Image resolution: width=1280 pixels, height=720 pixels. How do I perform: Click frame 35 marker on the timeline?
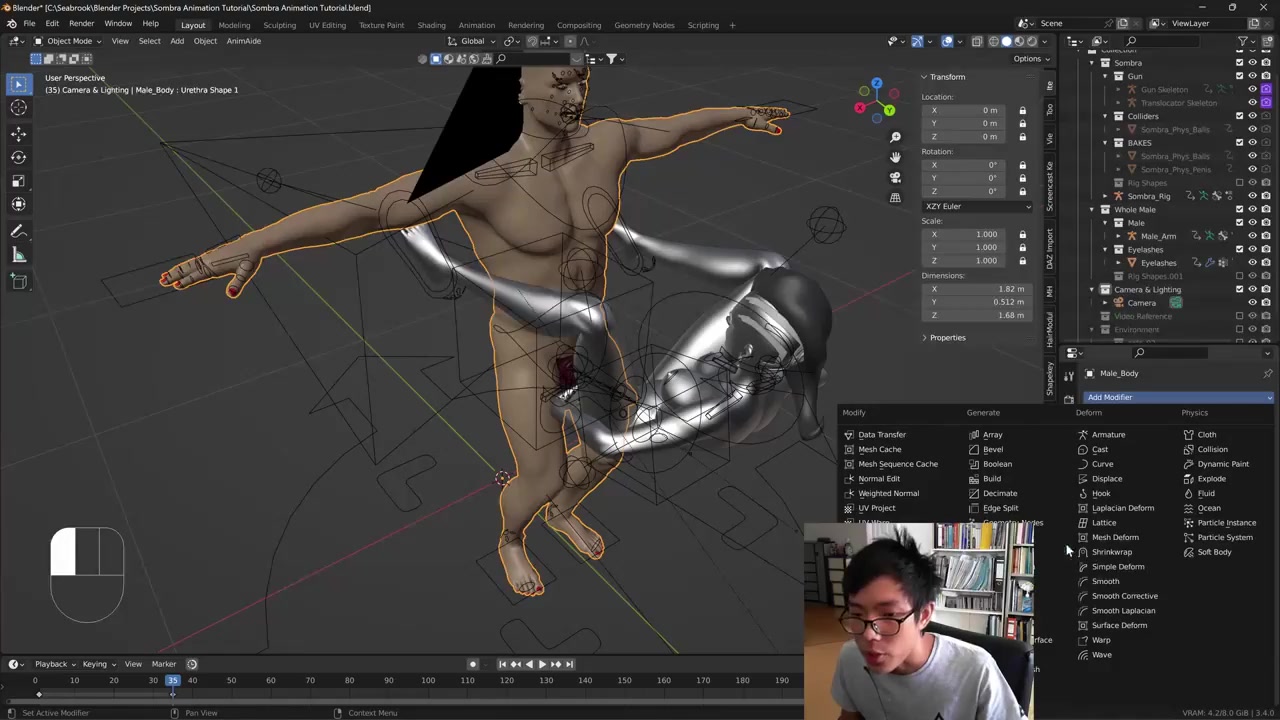pyautogui.click(x=172, y=681)
